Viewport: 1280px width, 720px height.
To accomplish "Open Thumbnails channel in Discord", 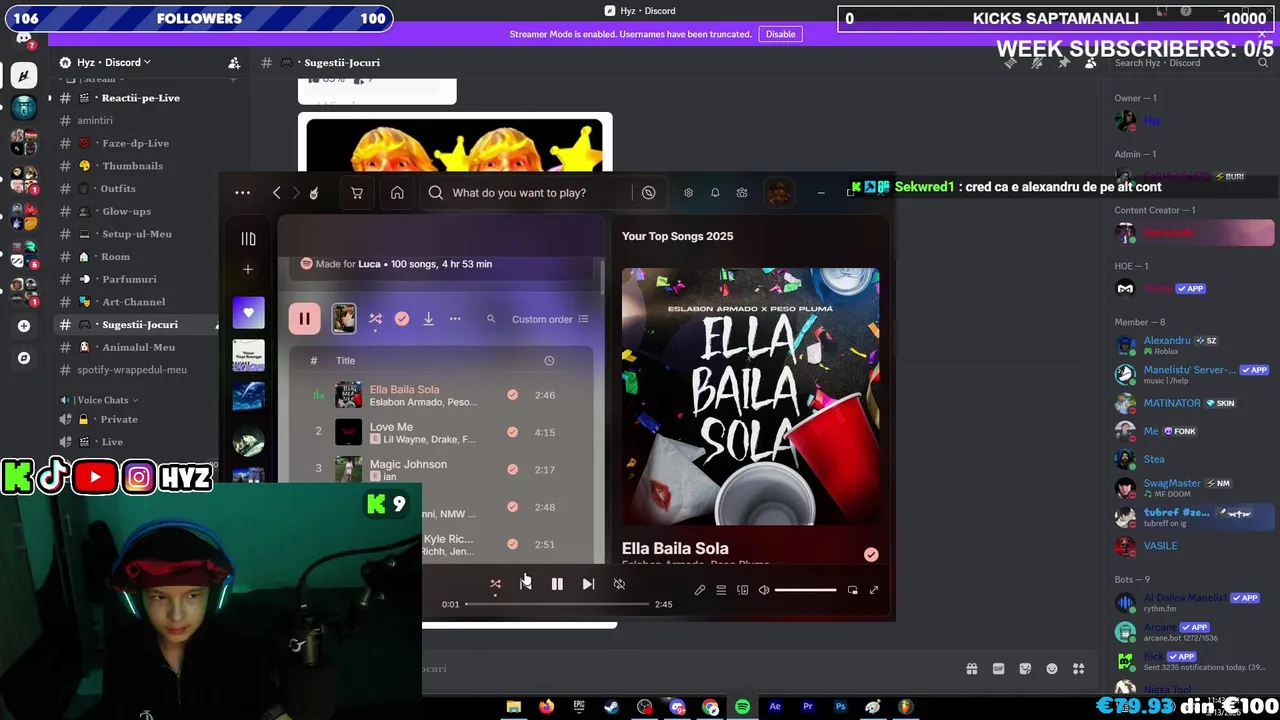I will point(133,166).
